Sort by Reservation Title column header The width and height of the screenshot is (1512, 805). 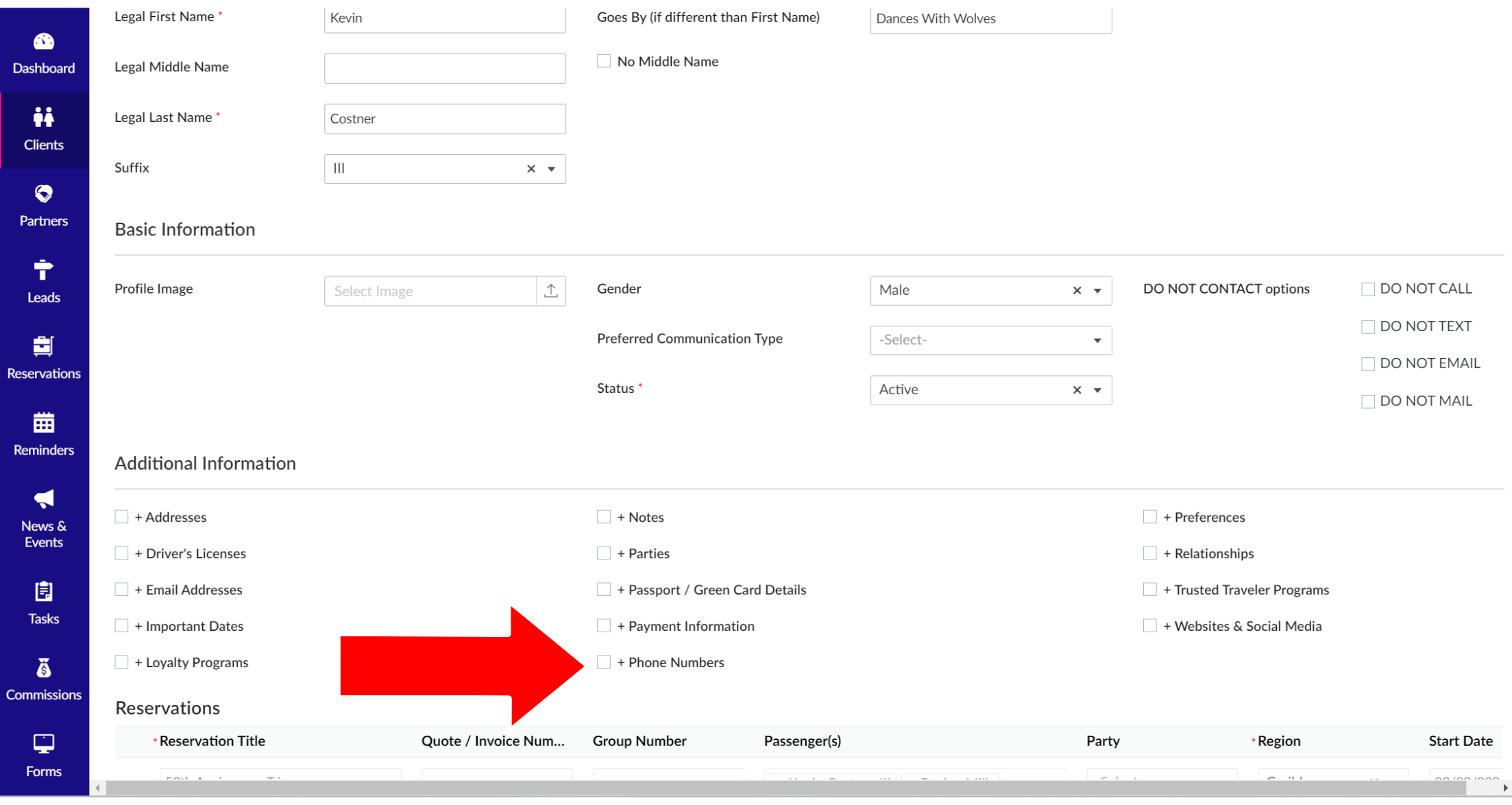point(212,741)
